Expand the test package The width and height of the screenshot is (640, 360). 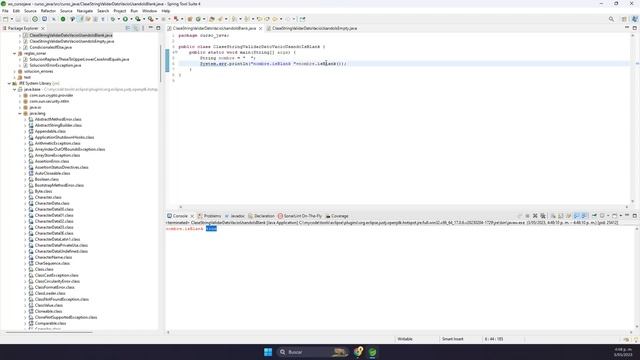pos(14,77)
